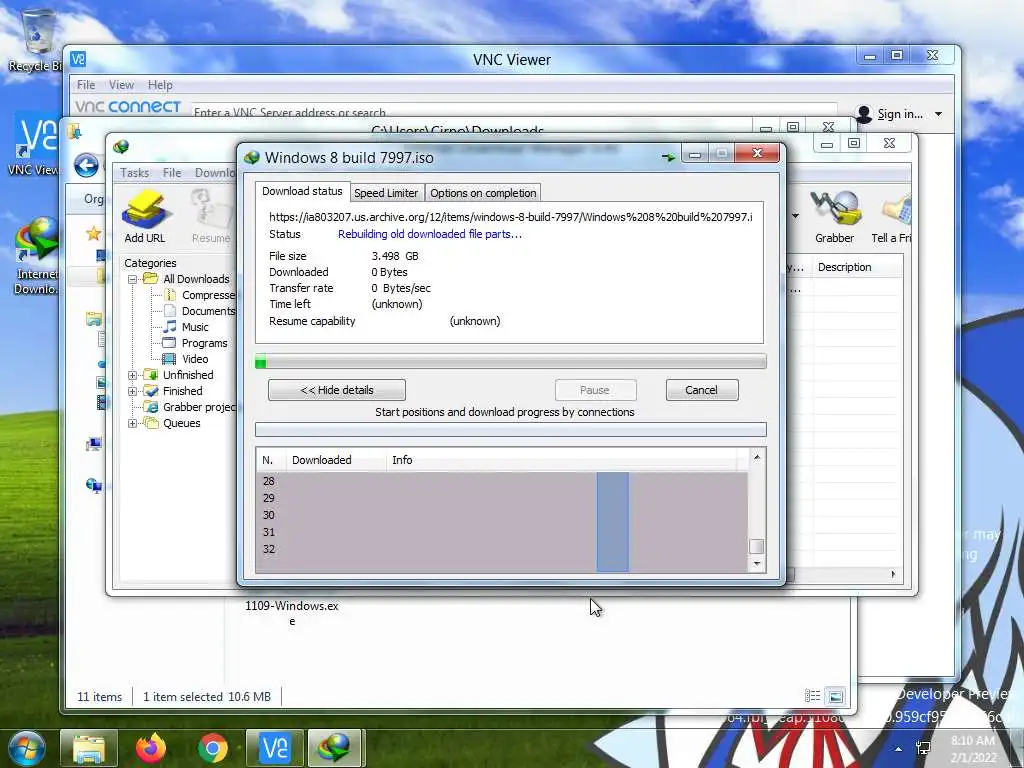Viewport: 1024px width, 768px height.
Task: Open the Speed Limiter tab
Action: pos(386,193)
